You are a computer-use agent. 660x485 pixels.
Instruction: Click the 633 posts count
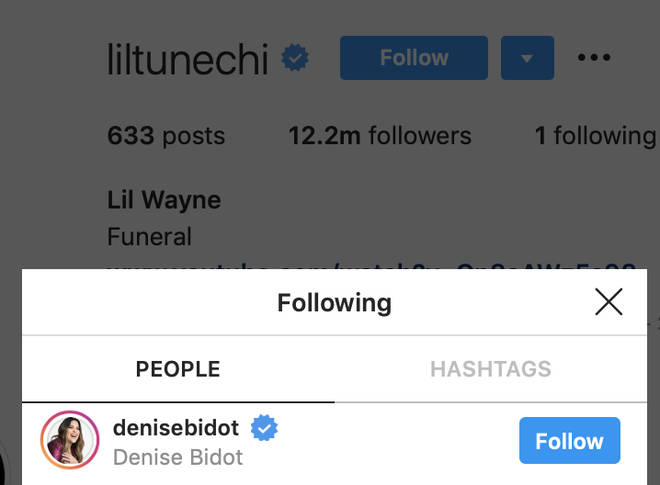[x=166, y=136]
